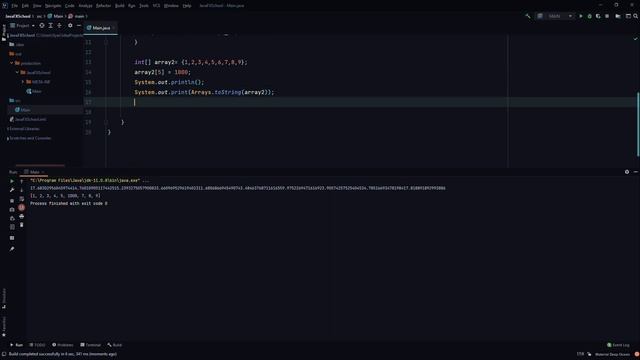Rerun the program from the Run panel
This screenshot has width=640, height=360.
pos(12,181)
